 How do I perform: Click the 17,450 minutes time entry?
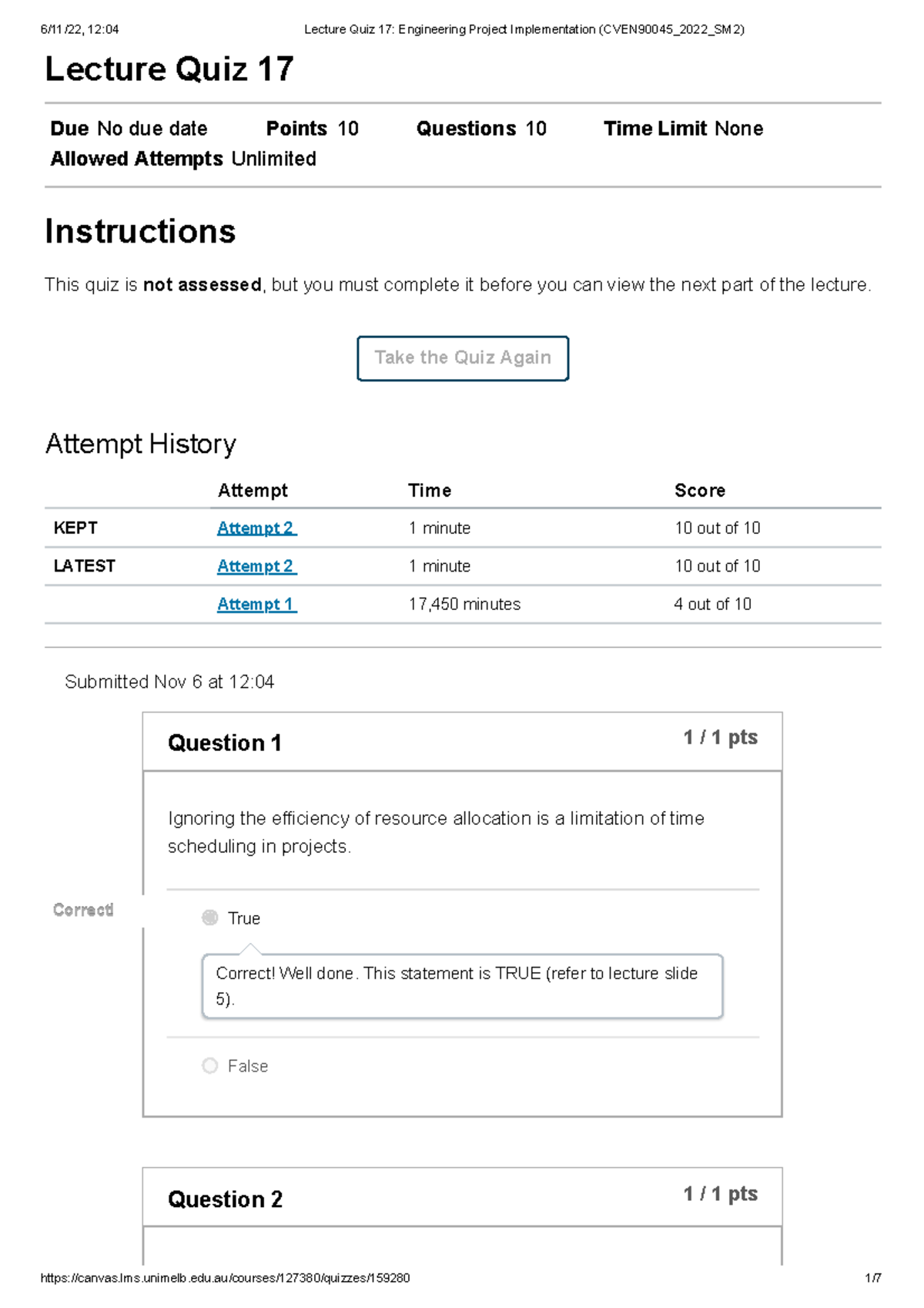click(465, 604)
